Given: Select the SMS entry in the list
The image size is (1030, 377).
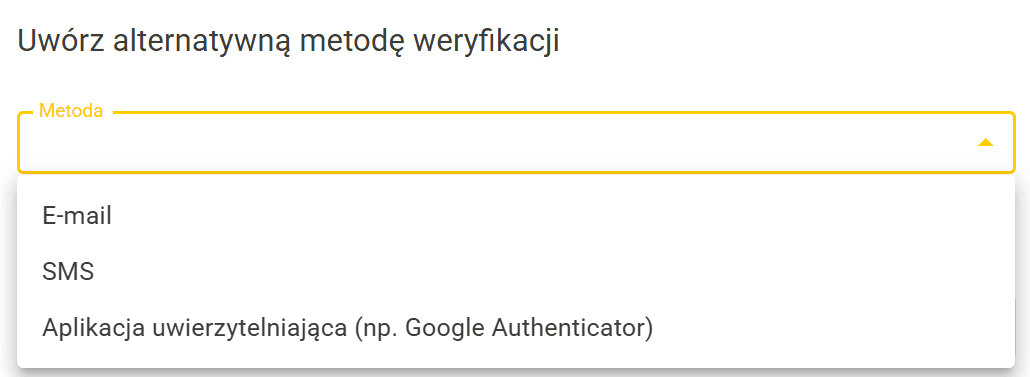Looking at the screenshot, I should point(516,271).
